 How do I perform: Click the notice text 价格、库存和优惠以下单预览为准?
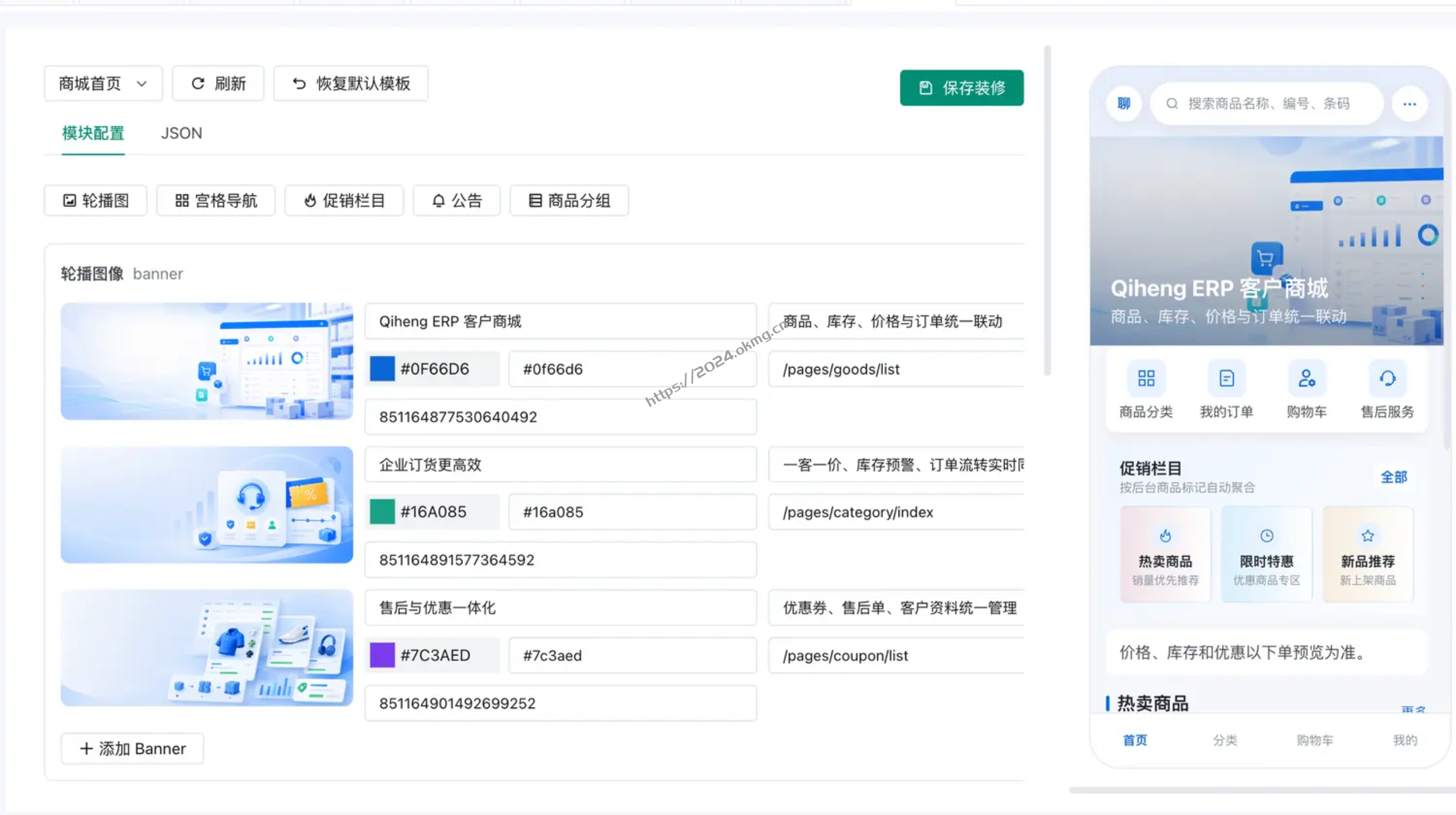click(x=1243, y=653)
